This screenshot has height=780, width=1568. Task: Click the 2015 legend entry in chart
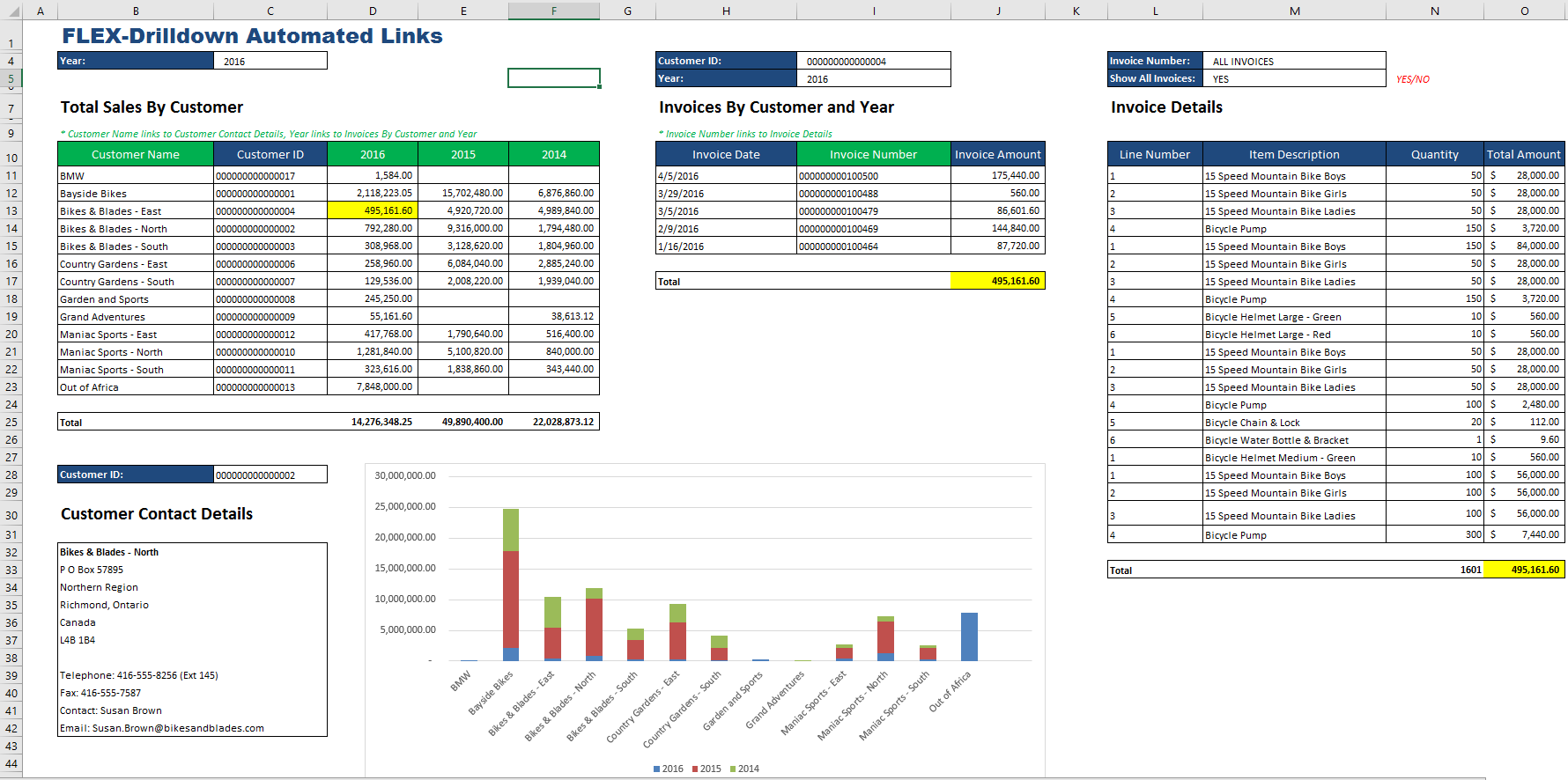[706, 769]
